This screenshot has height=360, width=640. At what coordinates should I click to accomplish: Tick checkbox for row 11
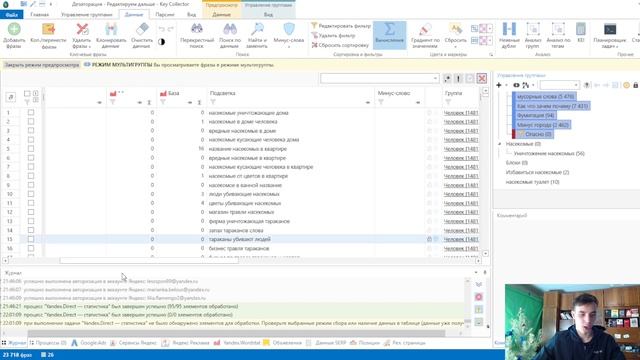31,203
